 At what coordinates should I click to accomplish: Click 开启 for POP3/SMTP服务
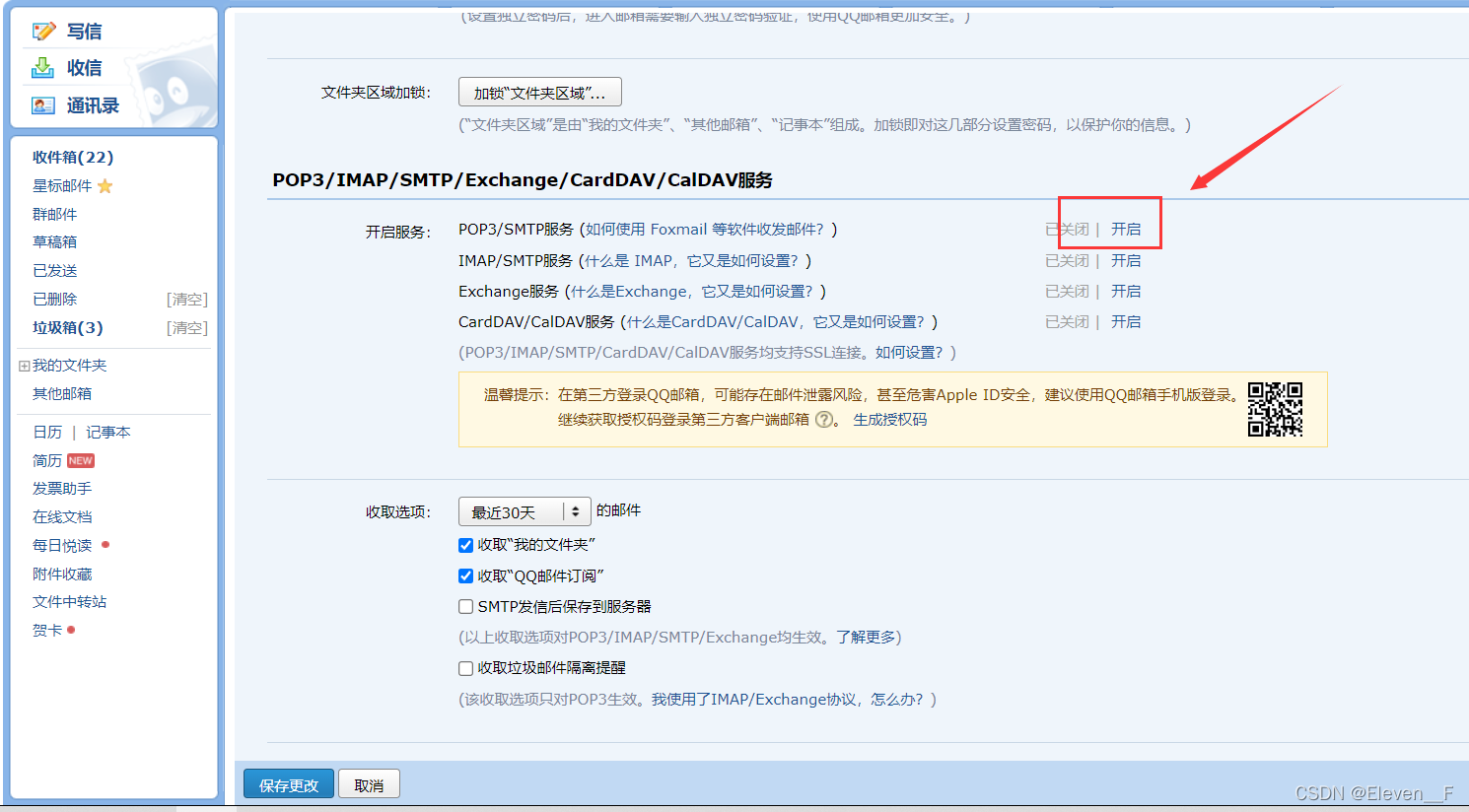1126,230
